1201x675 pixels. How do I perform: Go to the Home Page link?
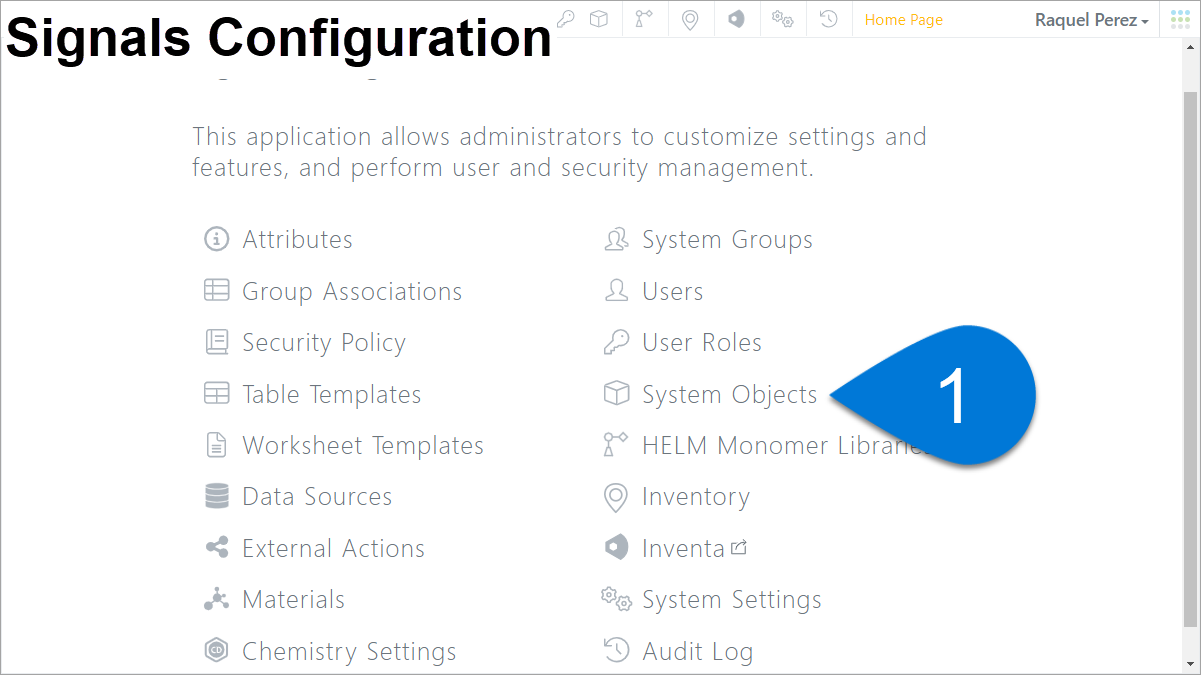click(x=903, y=20)
